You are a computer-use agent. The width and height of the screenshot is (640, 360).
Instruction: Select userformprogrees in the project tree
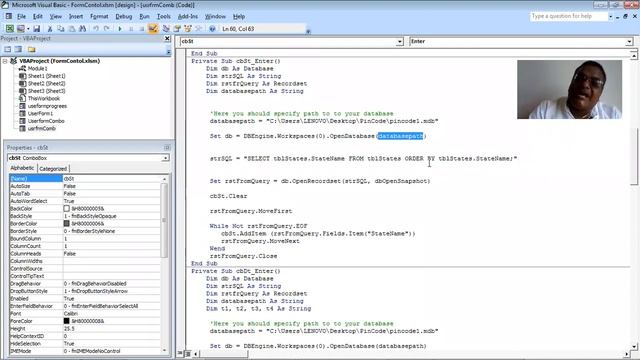47,106
